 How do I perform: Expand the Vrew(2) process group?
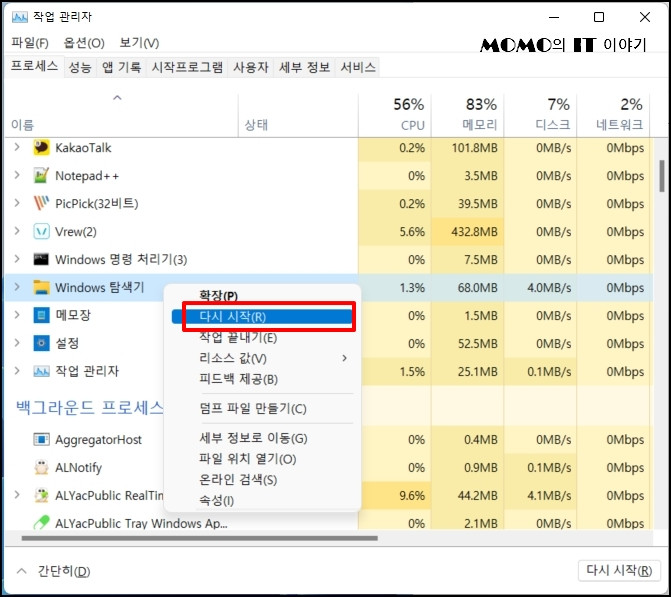click(x=17, y=231)
